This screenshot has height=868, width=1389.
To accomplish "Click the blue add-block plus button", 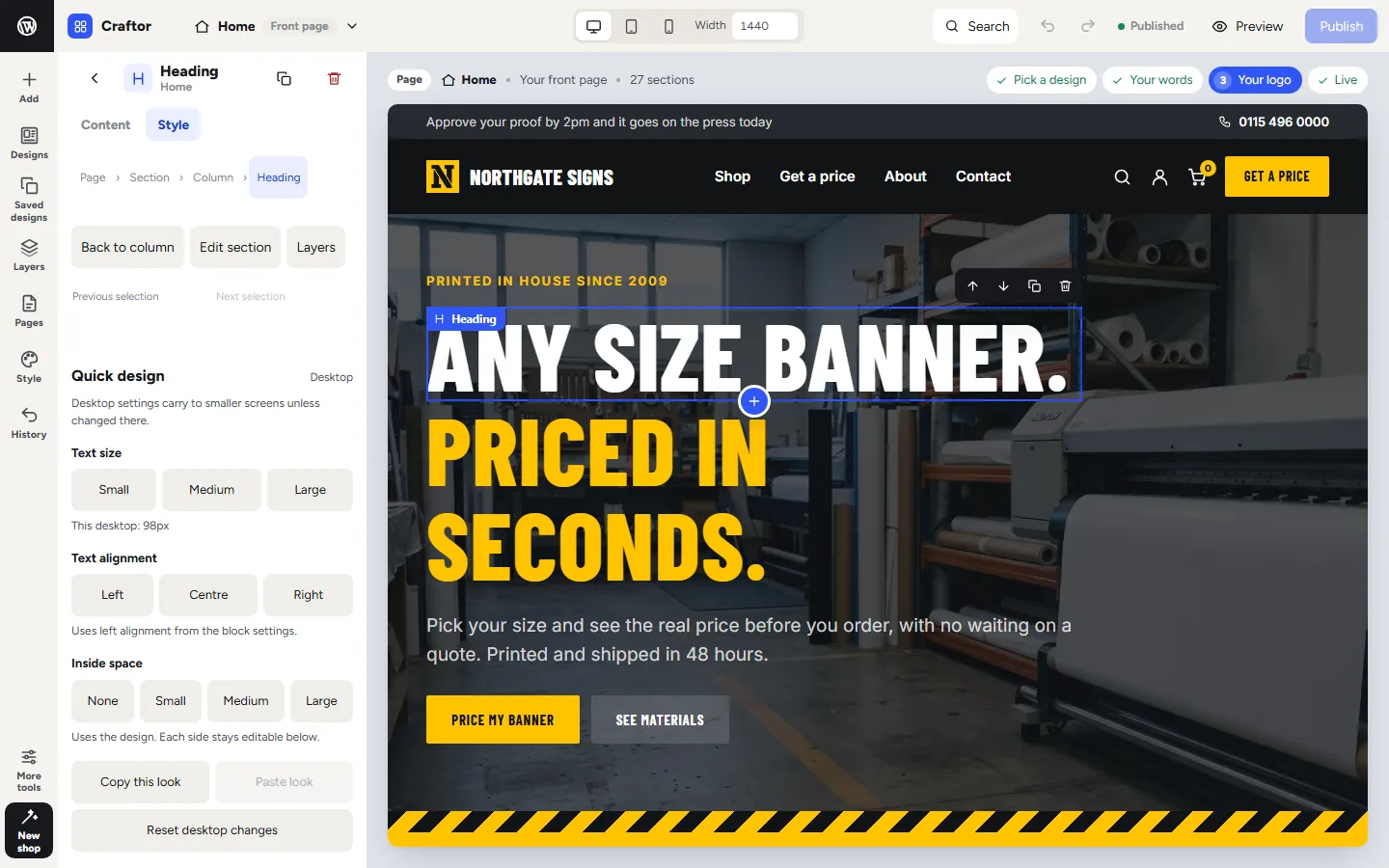I will (x=754, y=401).
